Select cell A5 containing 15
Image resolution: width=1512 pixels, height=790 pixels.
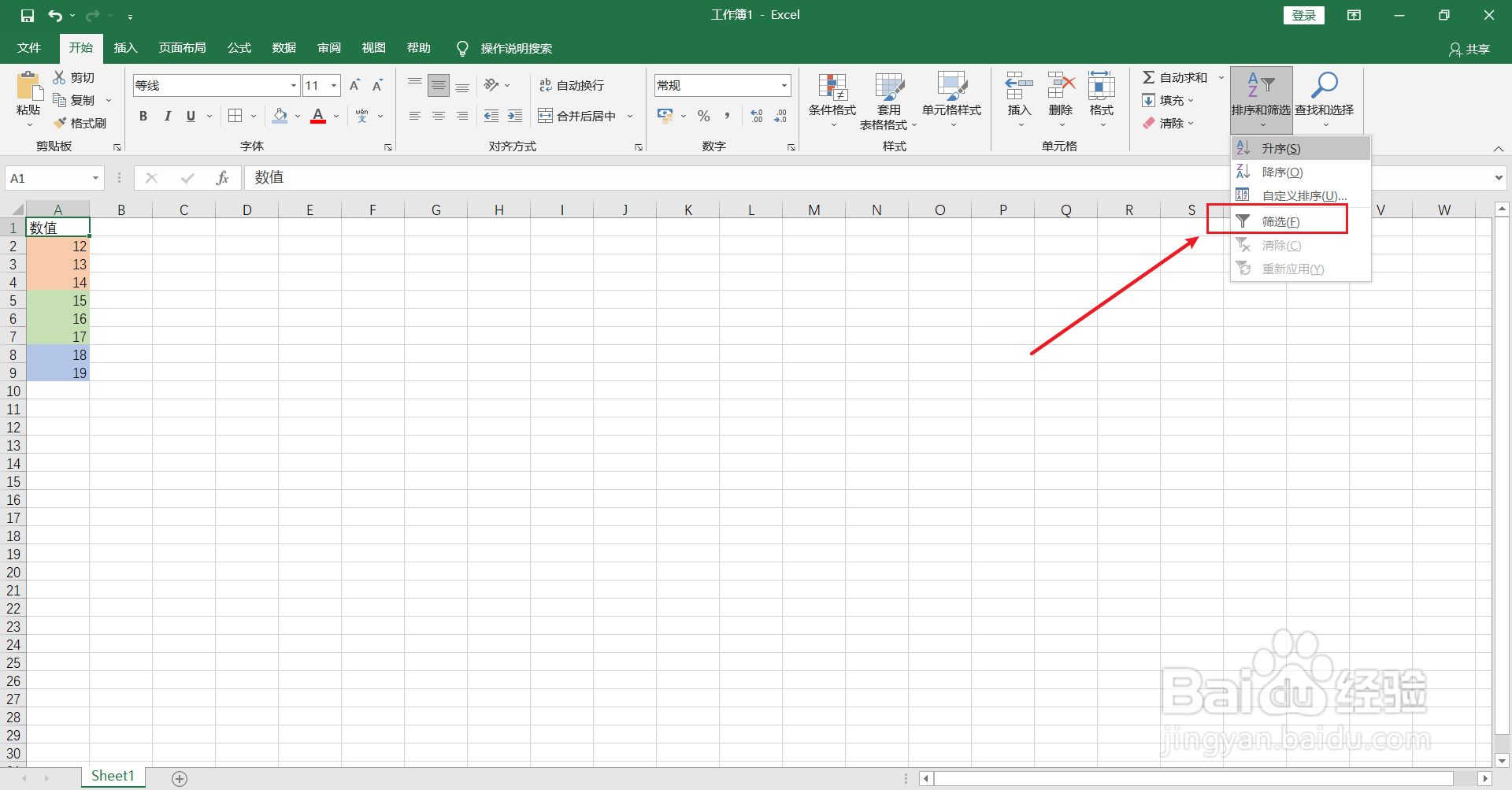click(58, 301)
